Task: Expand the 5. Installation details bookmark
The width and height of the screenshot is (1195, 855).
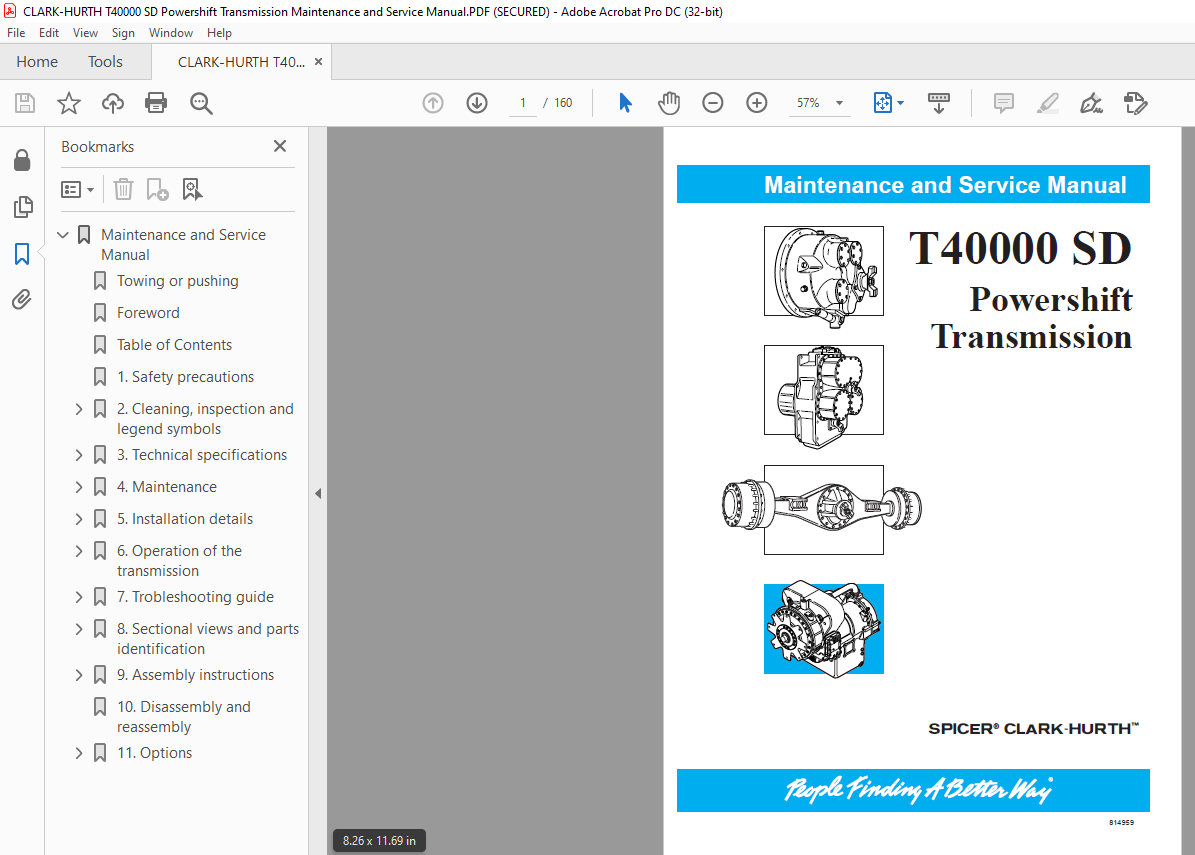Action: coord(79,519)
